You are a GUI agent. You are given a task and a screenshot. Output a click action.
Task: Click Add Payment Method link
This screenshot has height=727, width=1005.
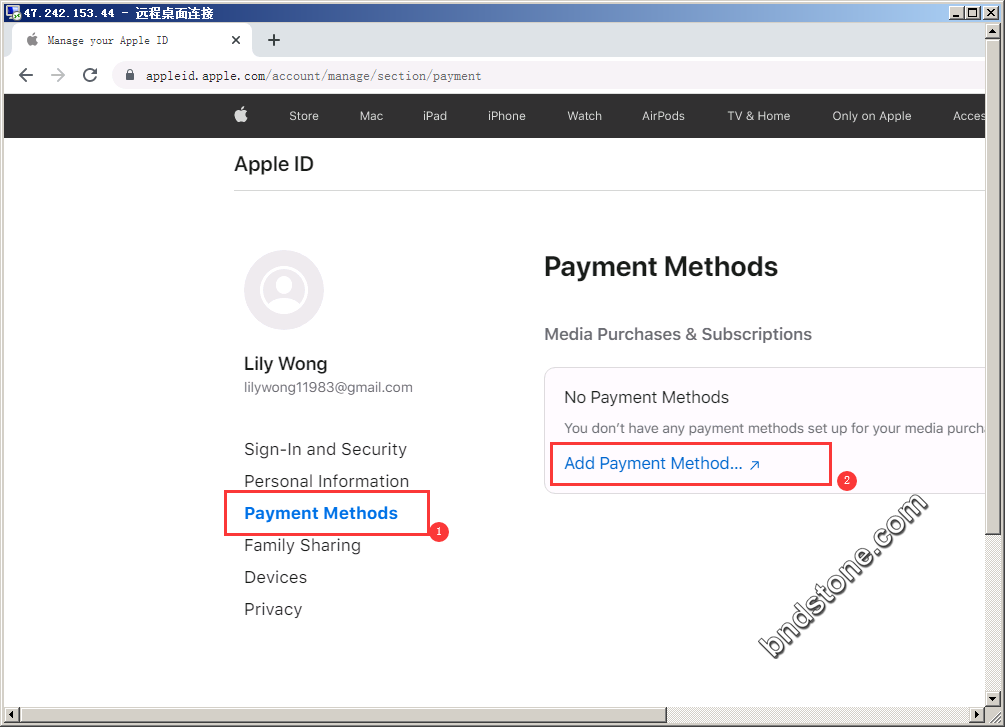(662, 464)
